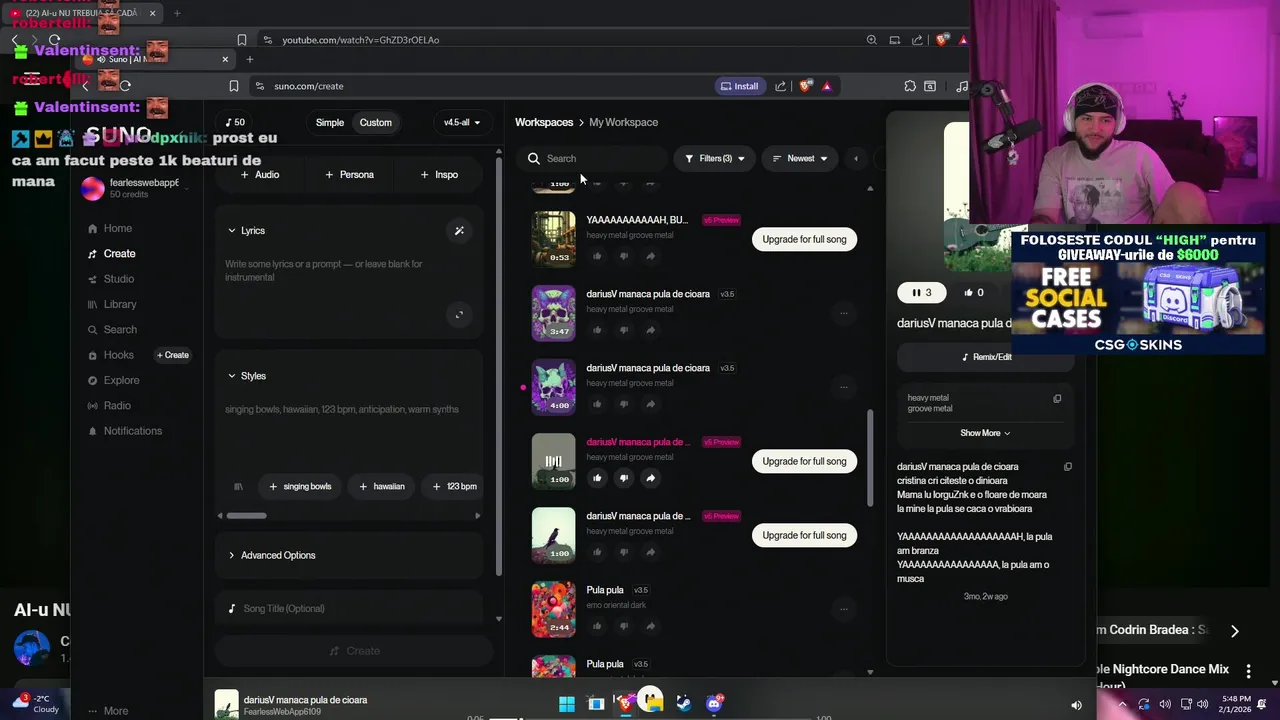Pause playback with the detail panel pause button
This screenshot has height=720, width=1280.
(921, 293)
